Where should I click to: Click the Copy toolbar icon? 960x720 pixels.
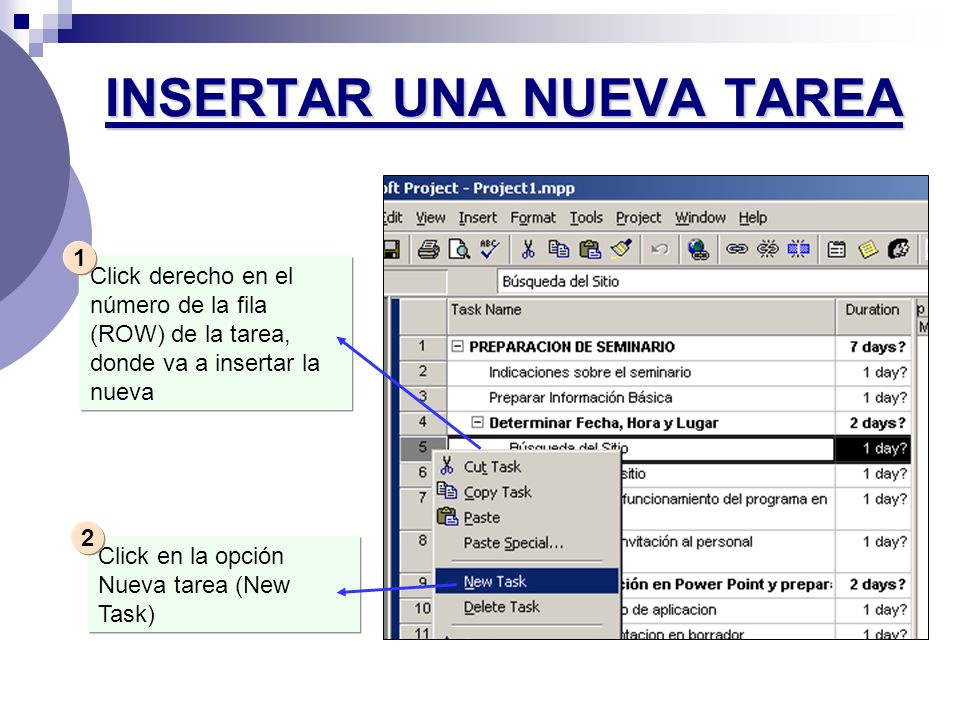tap(558, 249)
